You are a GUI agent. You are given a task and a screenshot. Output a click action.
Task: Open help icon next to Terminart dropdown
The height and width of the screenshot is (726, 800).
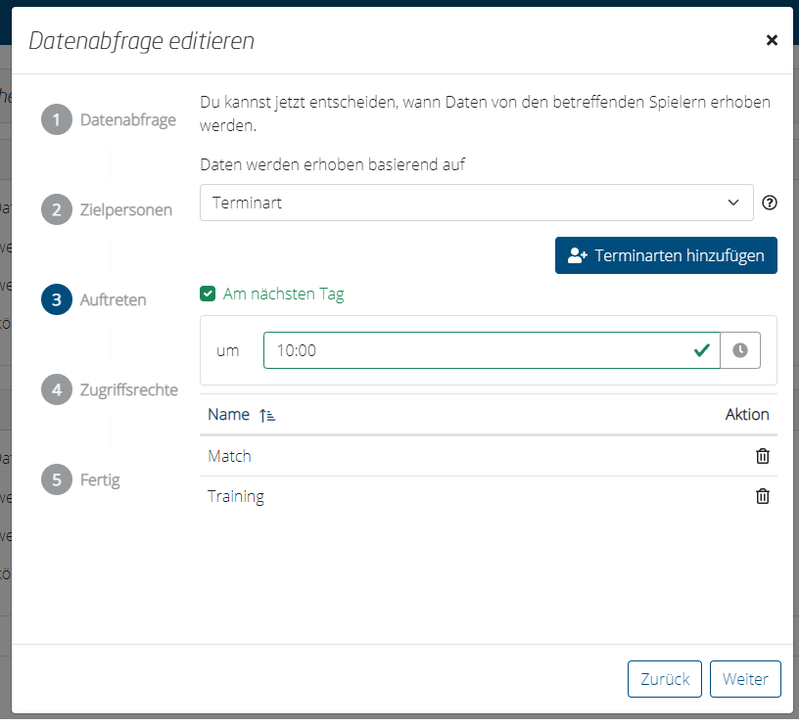pos(769,203)
